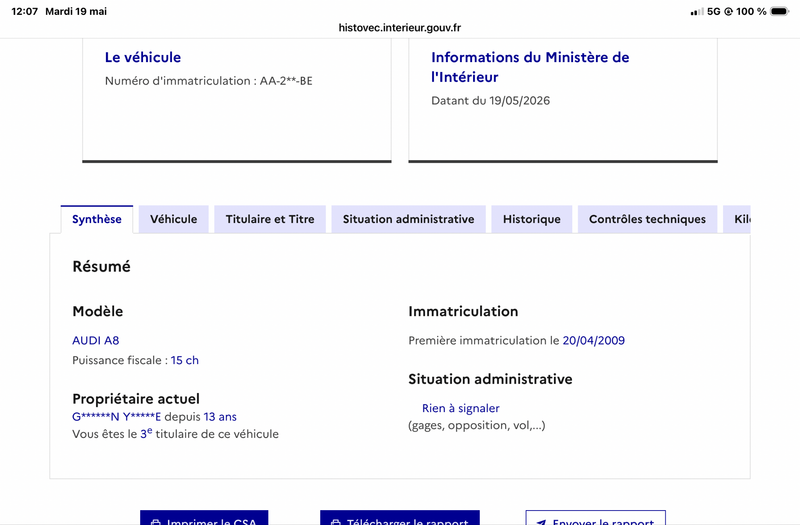The image size is (800, 525).
Task: Select the partially visible Kilométrage tab
Action: pyautogui.click(x=737, y=219)
